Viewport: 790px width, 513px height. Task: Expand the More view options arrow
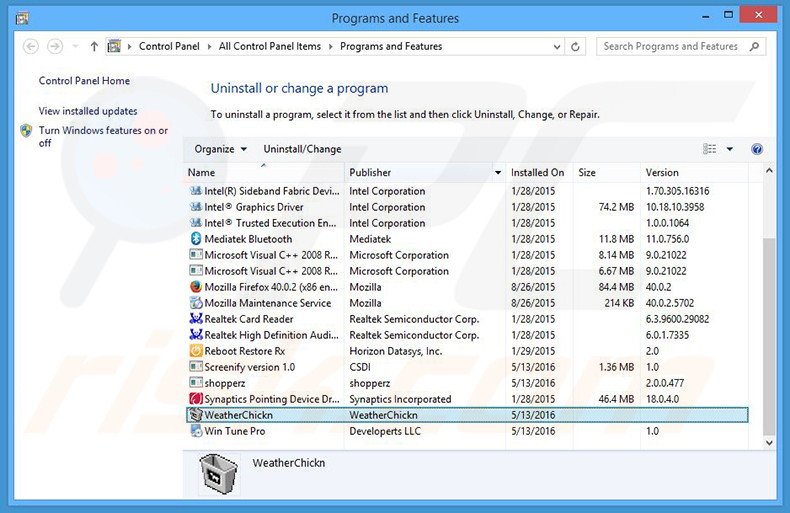pos(730,149)
